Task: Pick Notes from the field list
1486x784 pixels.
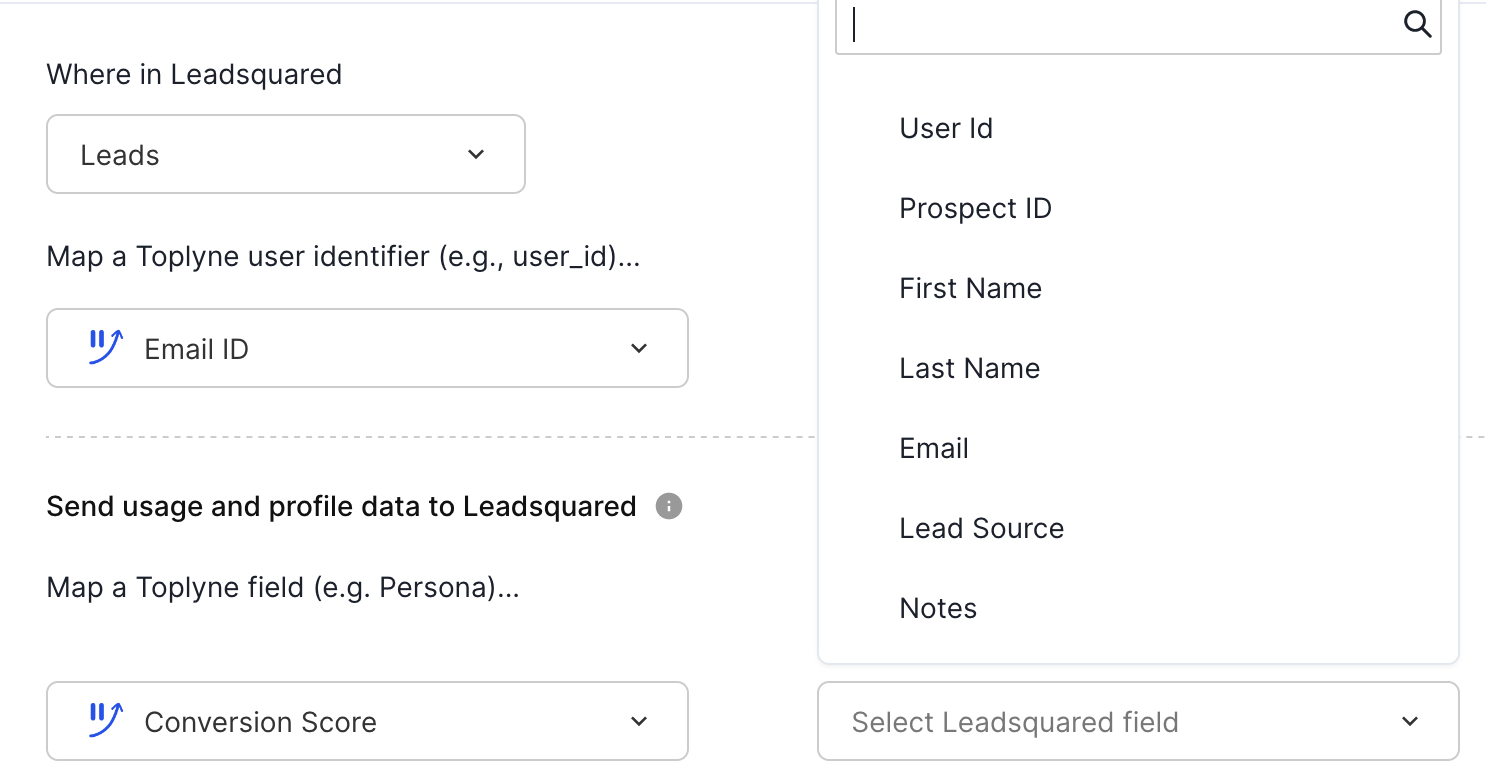Action: click(x=938, y=609)
